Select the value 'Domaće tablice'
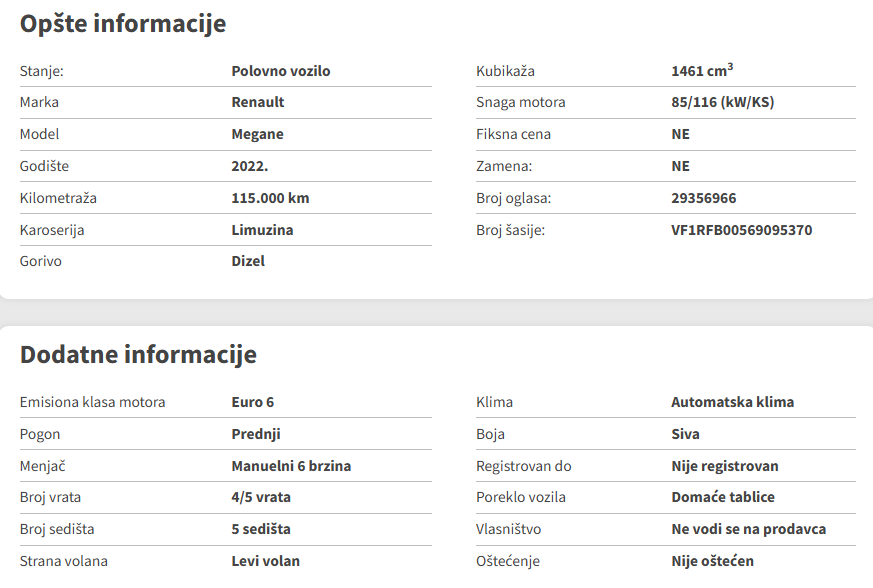The image size is (873, 588). pyautogui.click(x=723, y=497)
